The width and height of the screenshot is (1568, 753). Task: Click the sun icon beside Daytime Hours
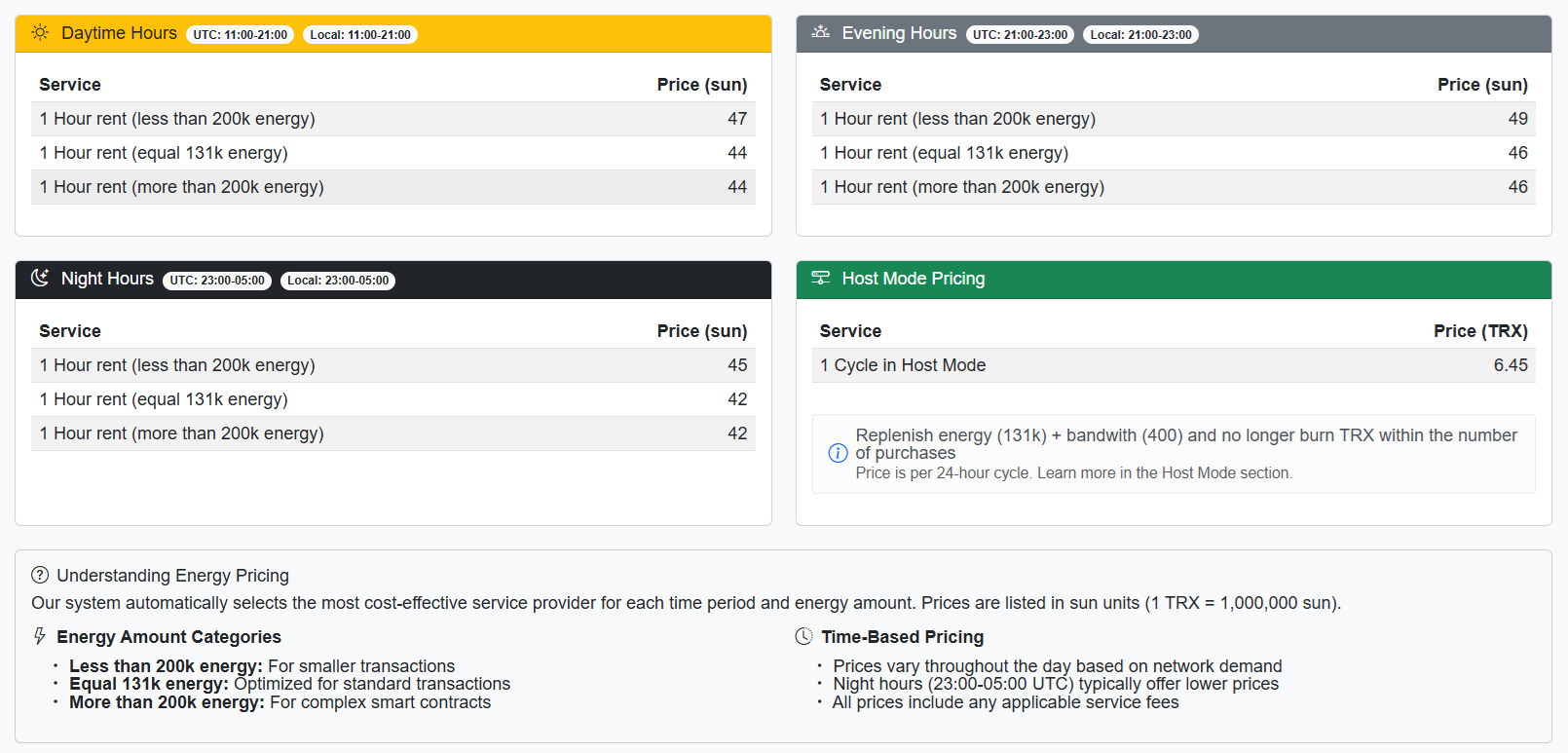pos(40,33)
